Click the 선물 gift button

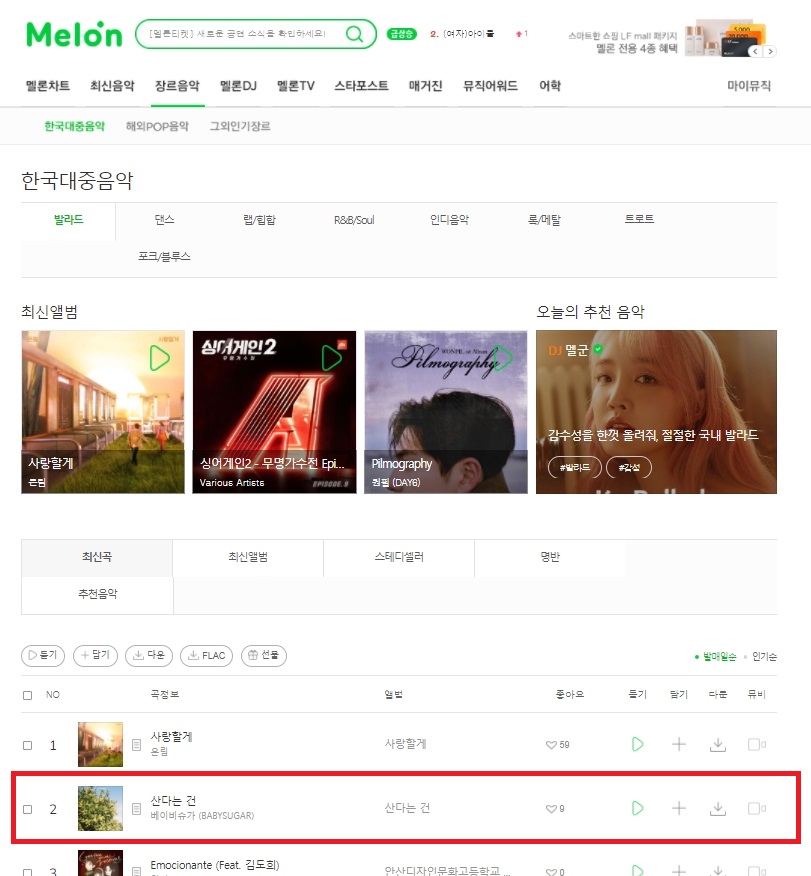coord(264,655)
